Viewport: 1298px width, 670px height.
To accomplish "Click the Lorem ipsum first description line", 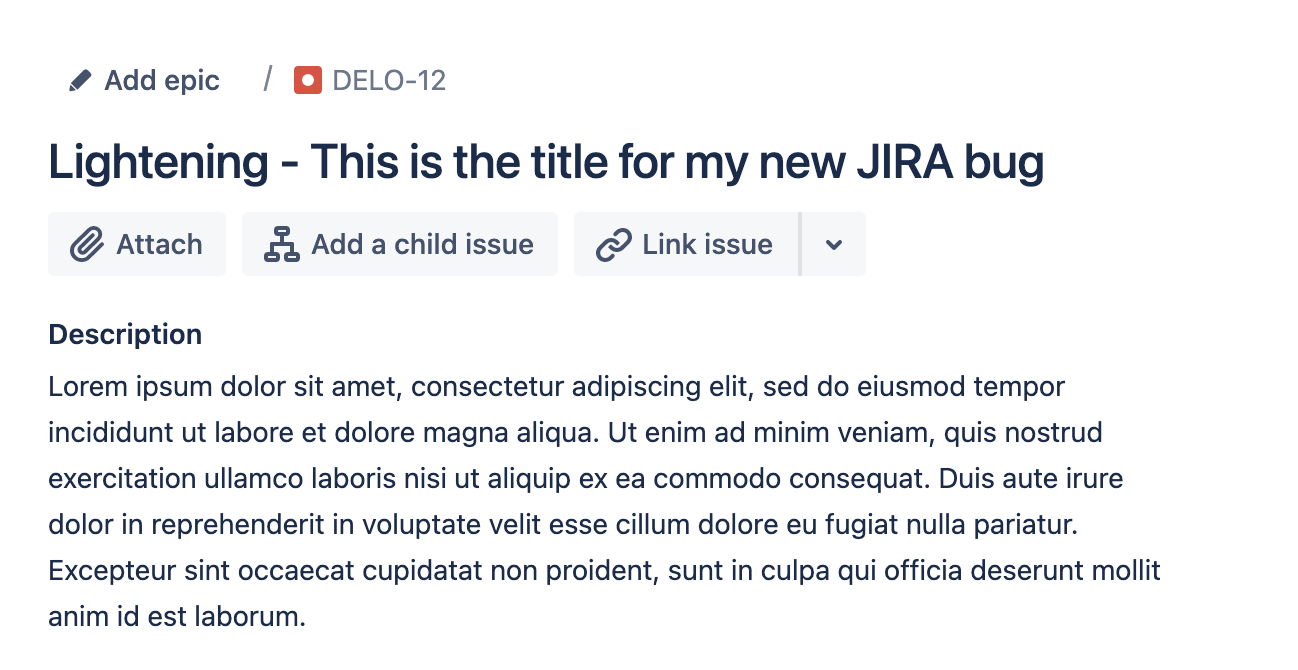I will click(556, 386).
